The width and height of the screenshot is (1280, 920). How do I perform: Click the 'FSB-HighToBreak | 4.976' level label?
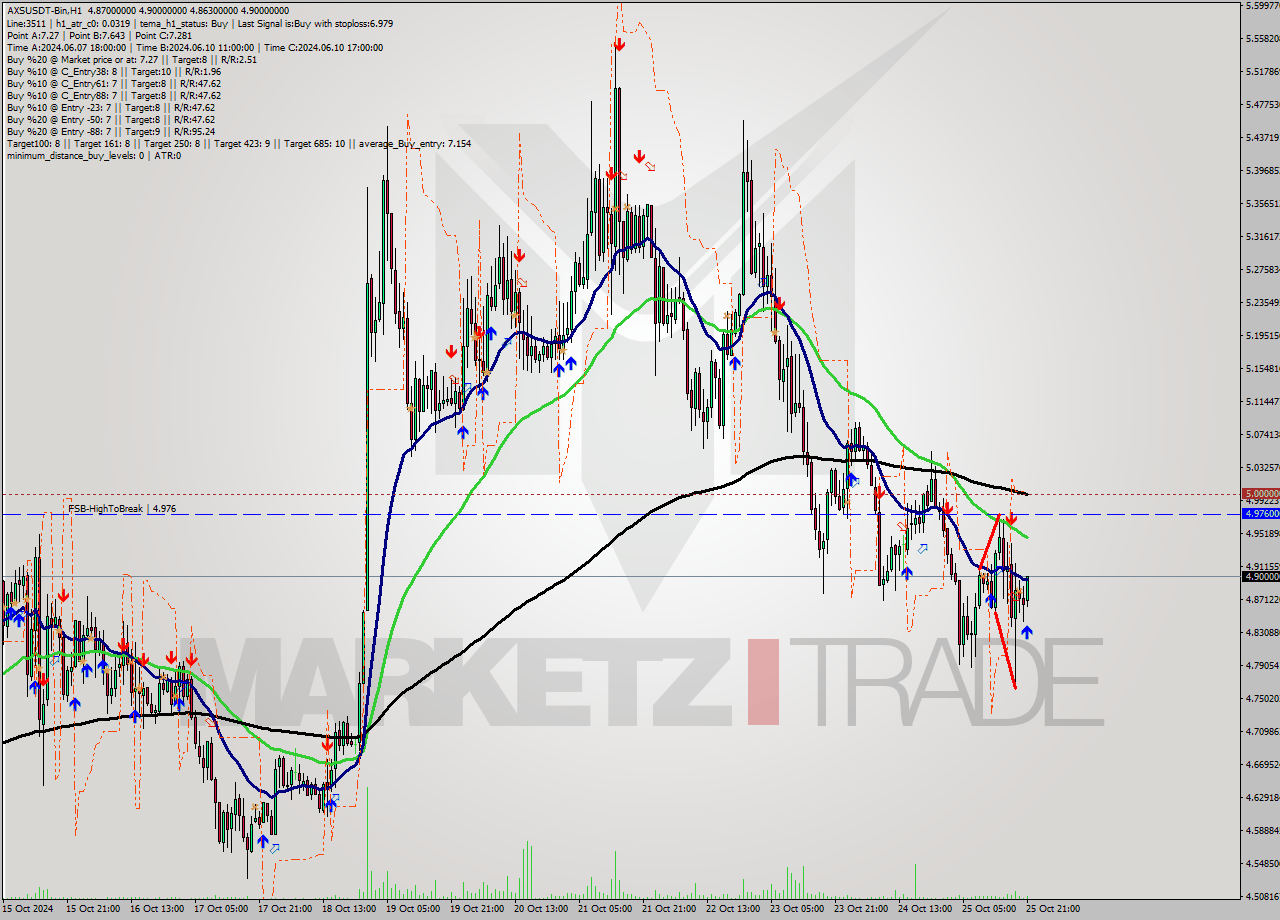122,509
